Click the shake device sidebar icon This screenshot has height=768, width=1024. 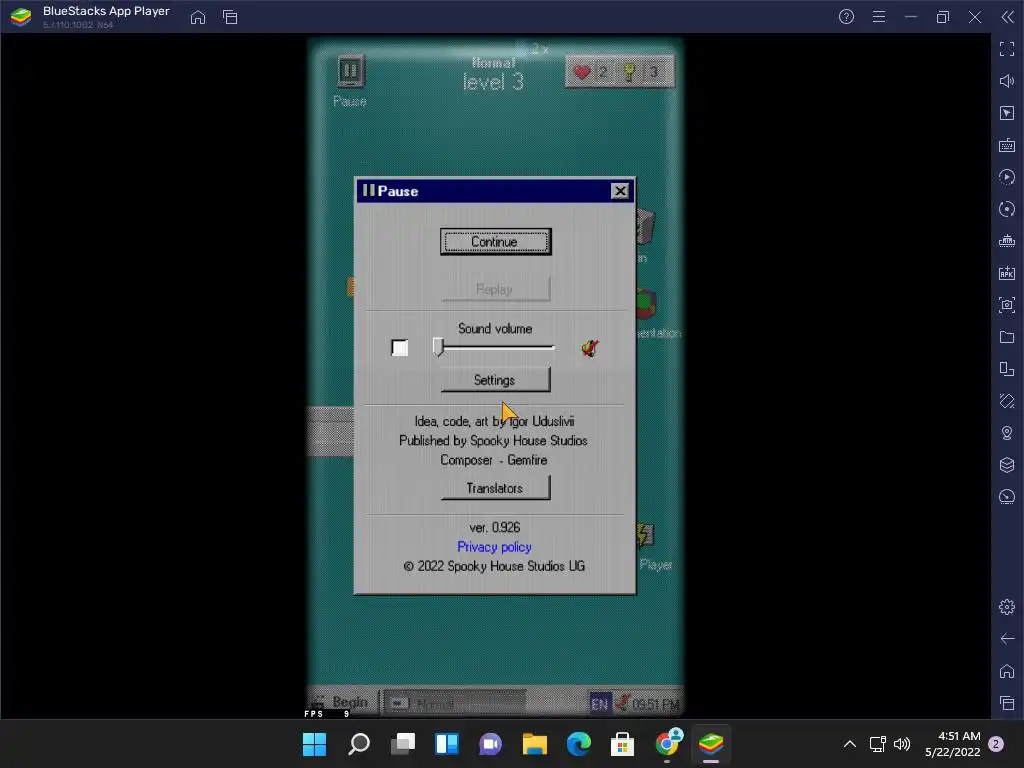pyautogui.click(x=1007, y=401)
